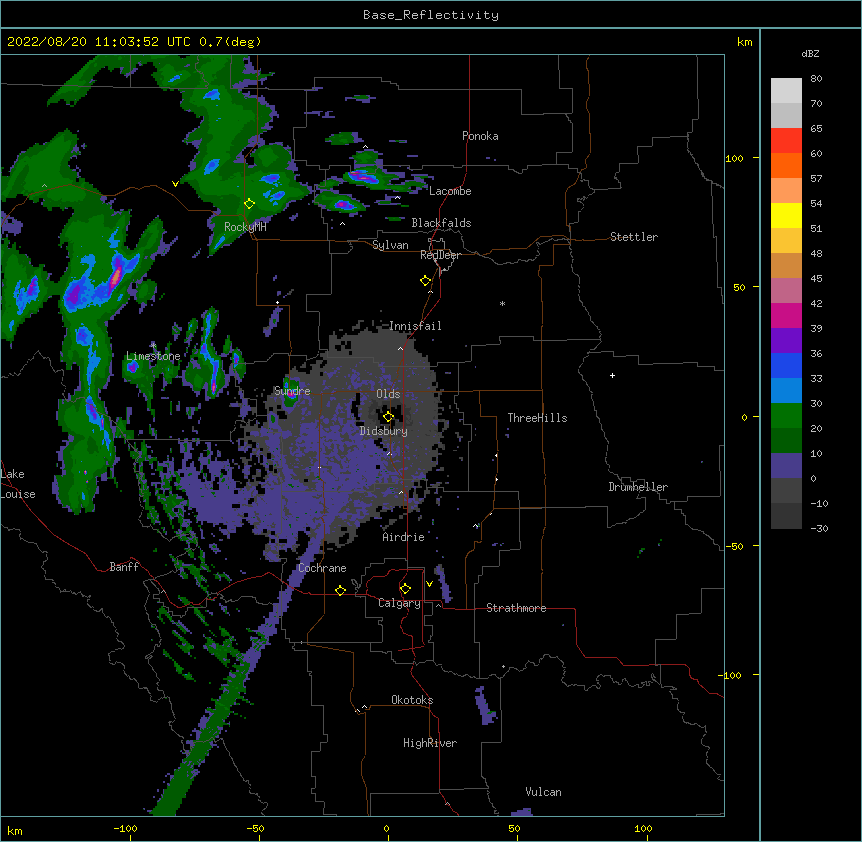Screen dimensions: 862x842
Task: Click the magenta 42 dBZ legend swatch
Action: pyautogui.click(x=786, y=315)
